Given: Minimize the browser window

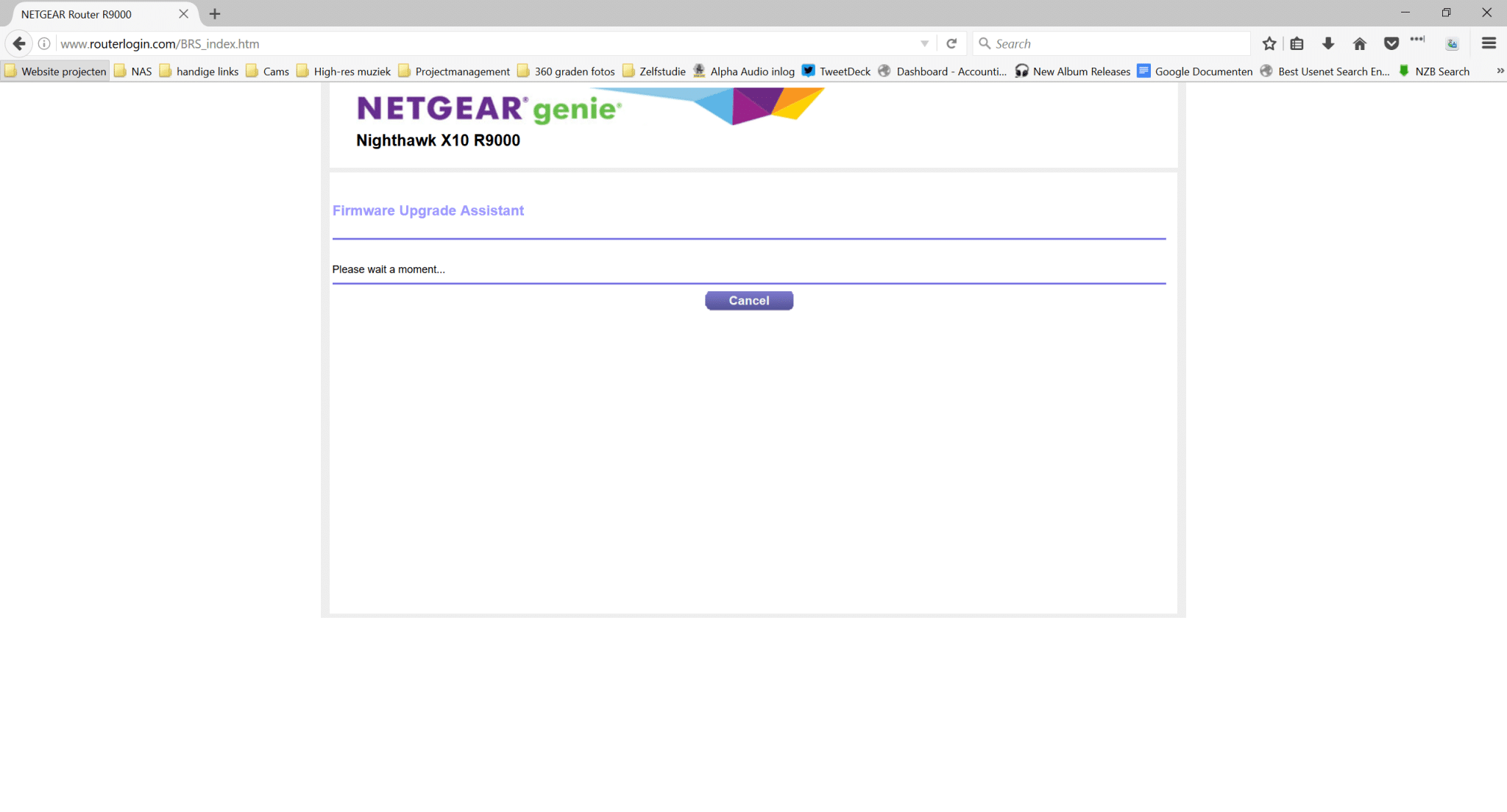Looking at the screenshot, I should (x=1405, y=13).
